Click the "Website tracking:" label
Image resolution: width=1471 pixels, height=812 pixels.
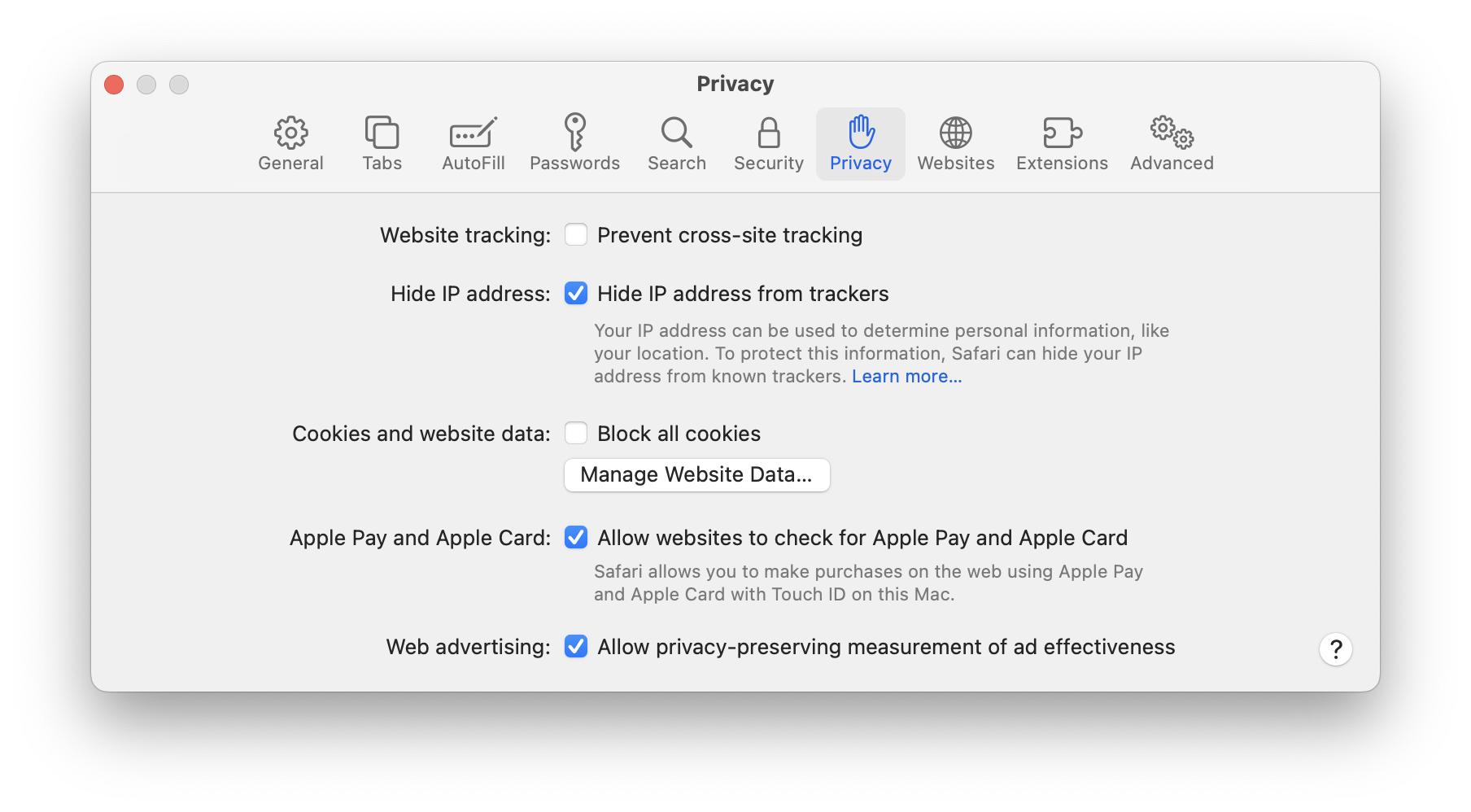(x=465, y=235)
